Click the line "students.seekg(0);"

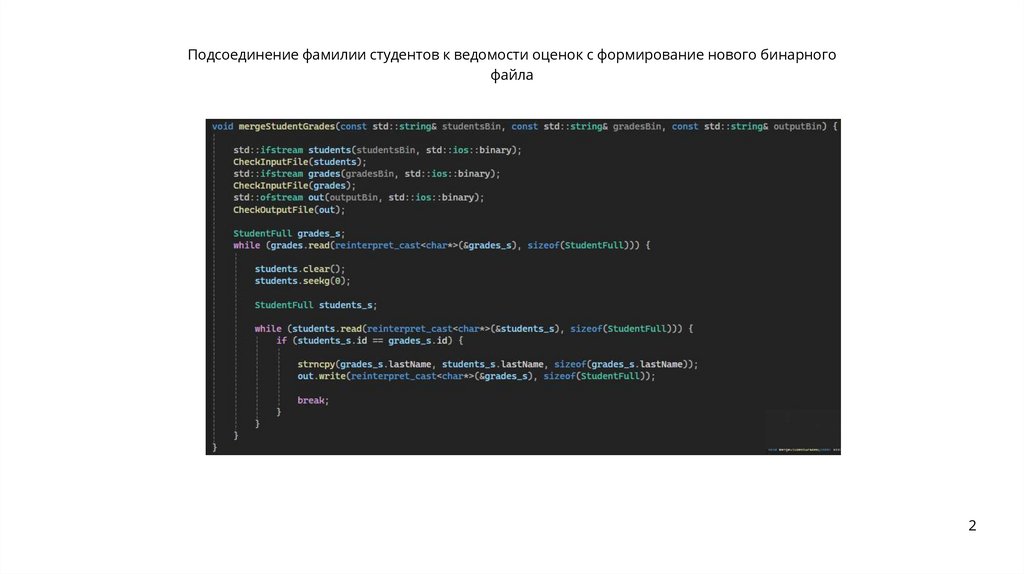302,281
